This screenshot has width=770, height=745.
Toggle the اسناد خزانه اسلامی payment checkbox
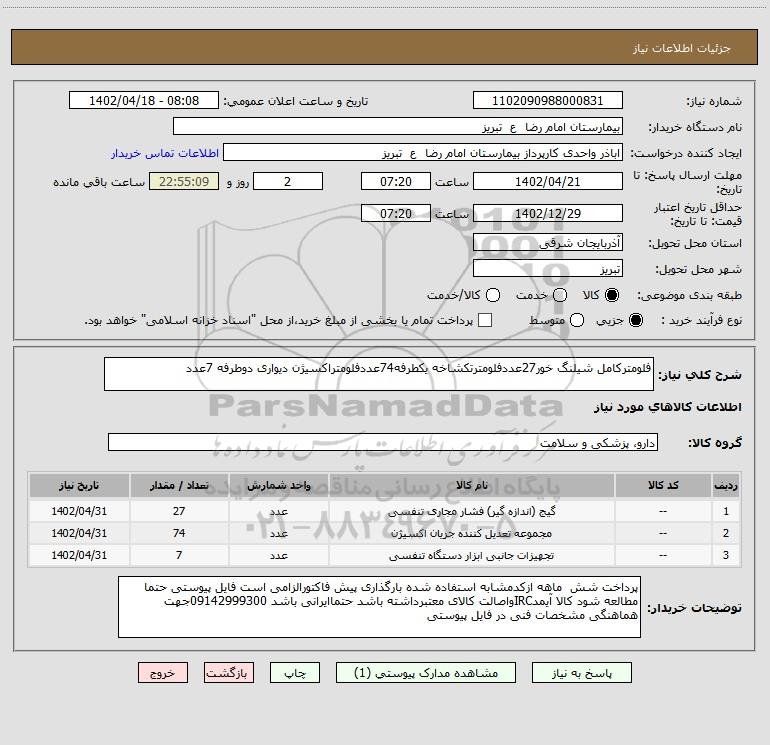(x=485, y=320)
